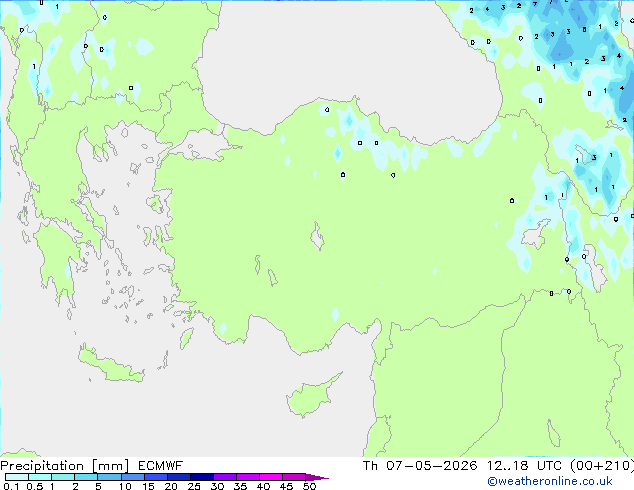Pick the 10–15 mm legend color box

coord(132,477)
